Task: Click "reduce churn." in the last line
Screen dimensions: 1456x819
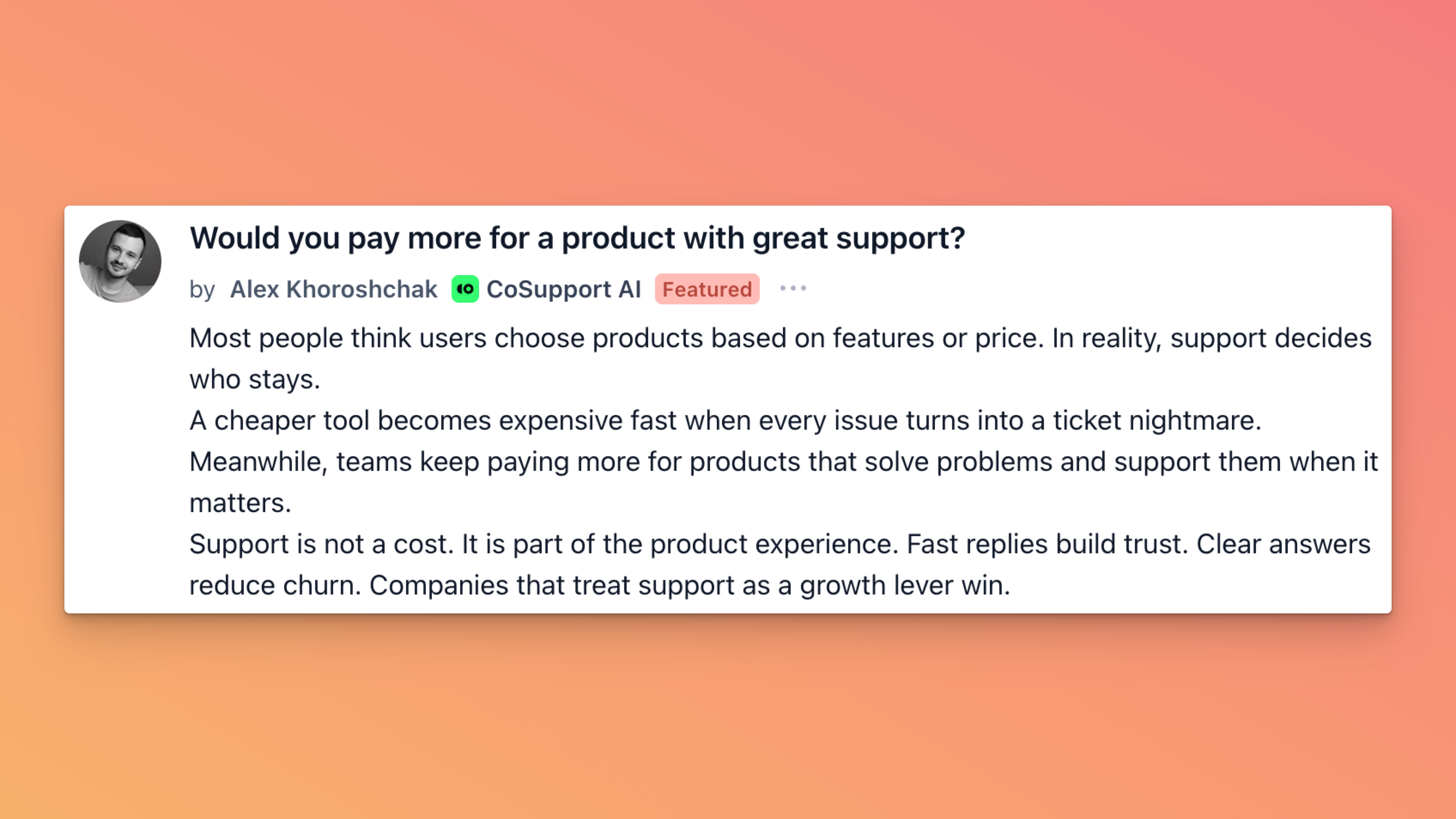Action: click(275, 585)
